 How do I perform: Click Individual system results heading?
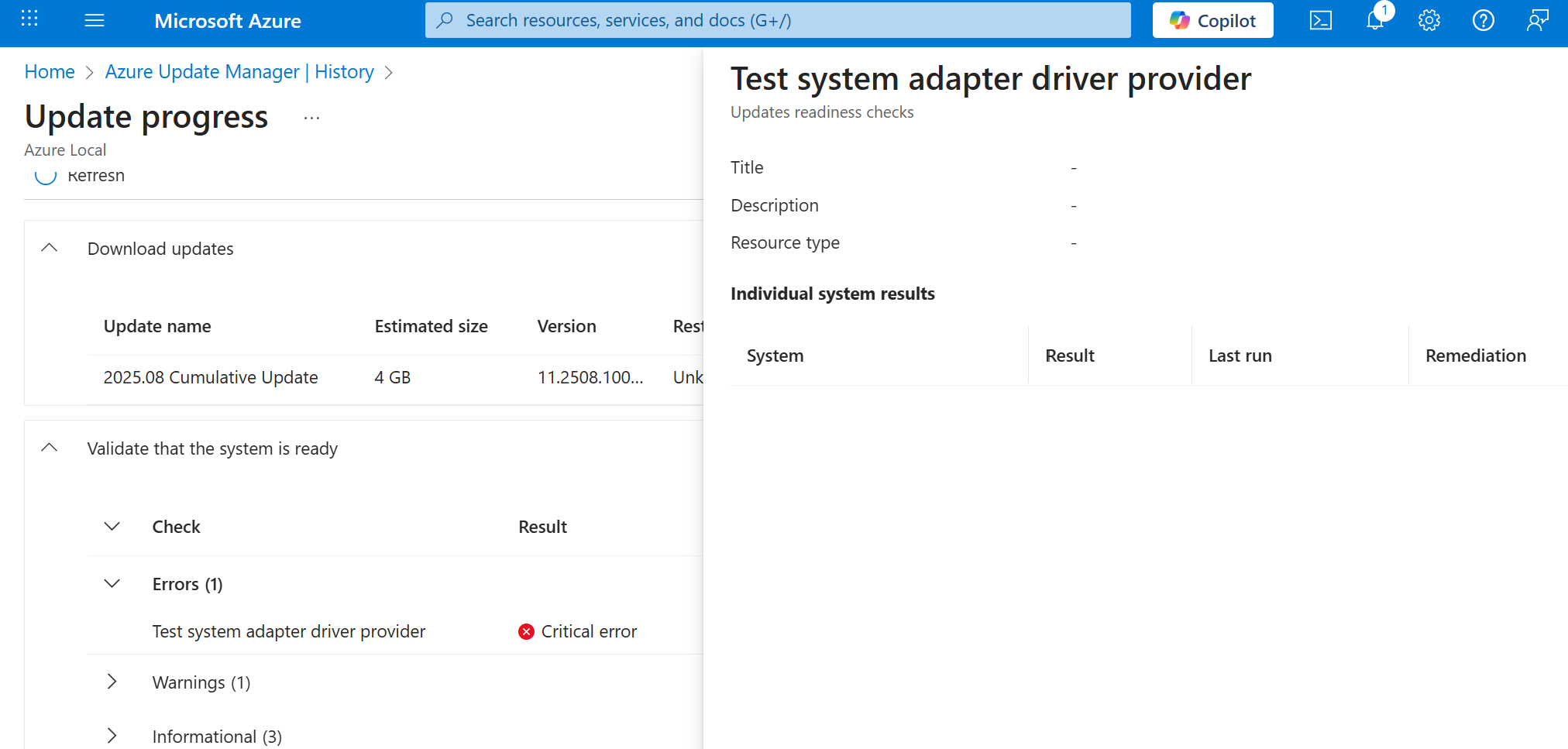(833, 294)
